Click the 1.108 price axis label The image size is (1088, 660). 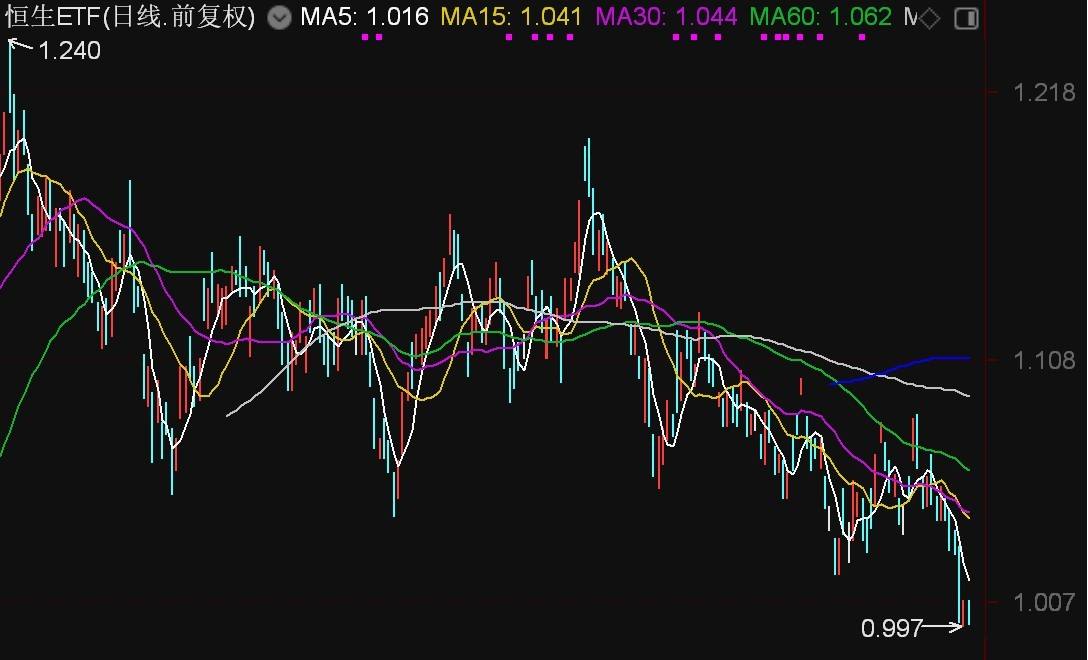point(1044,360)
